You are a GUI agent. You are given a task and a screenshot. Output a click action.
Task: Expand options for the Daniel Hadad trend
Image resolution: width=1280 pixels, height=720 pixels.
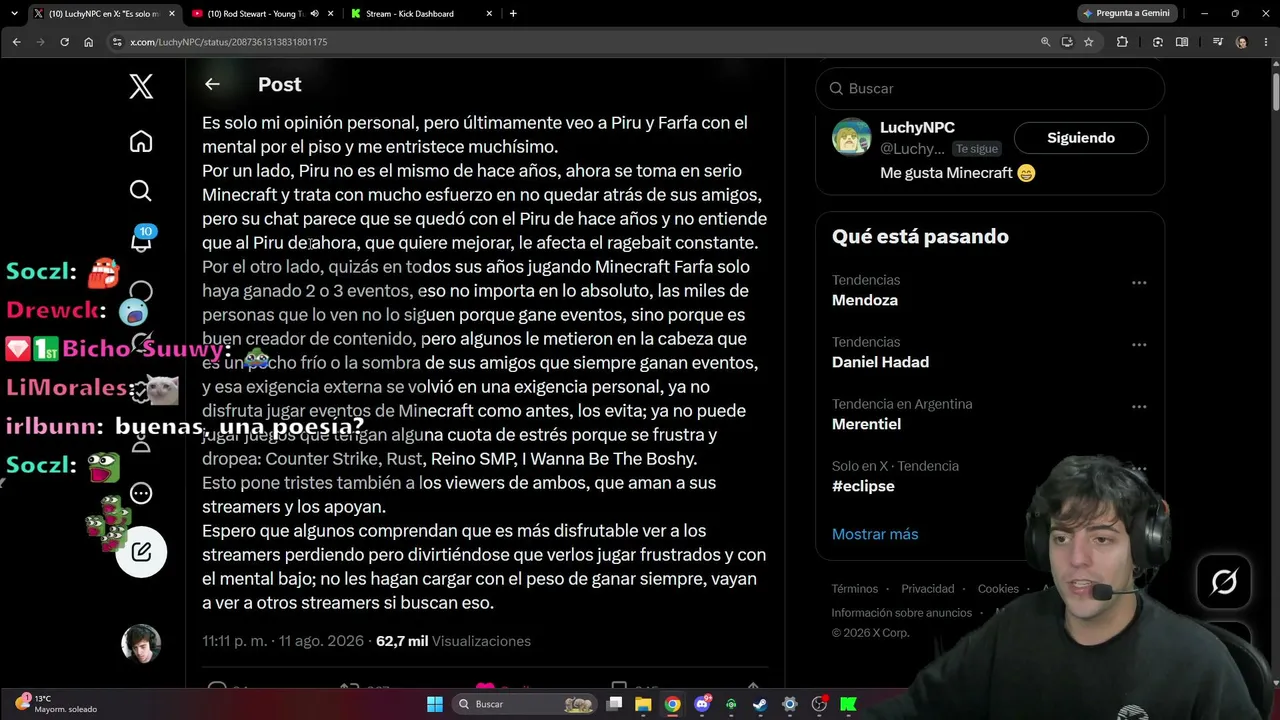(x=1139, y=345)
